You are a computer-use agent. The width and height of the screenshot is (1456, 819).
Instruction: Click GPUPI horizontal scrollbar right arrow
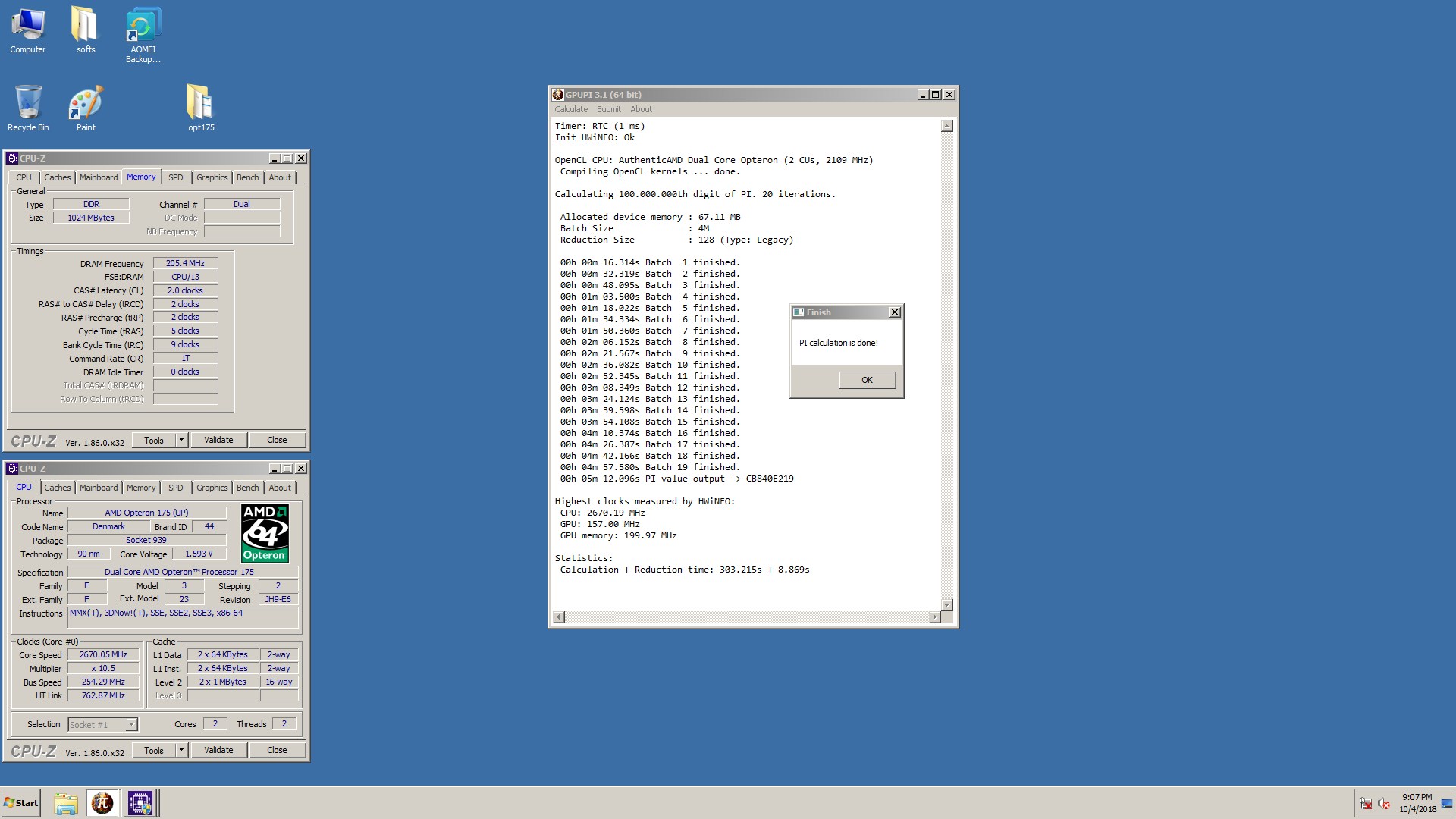click(934, 617)
